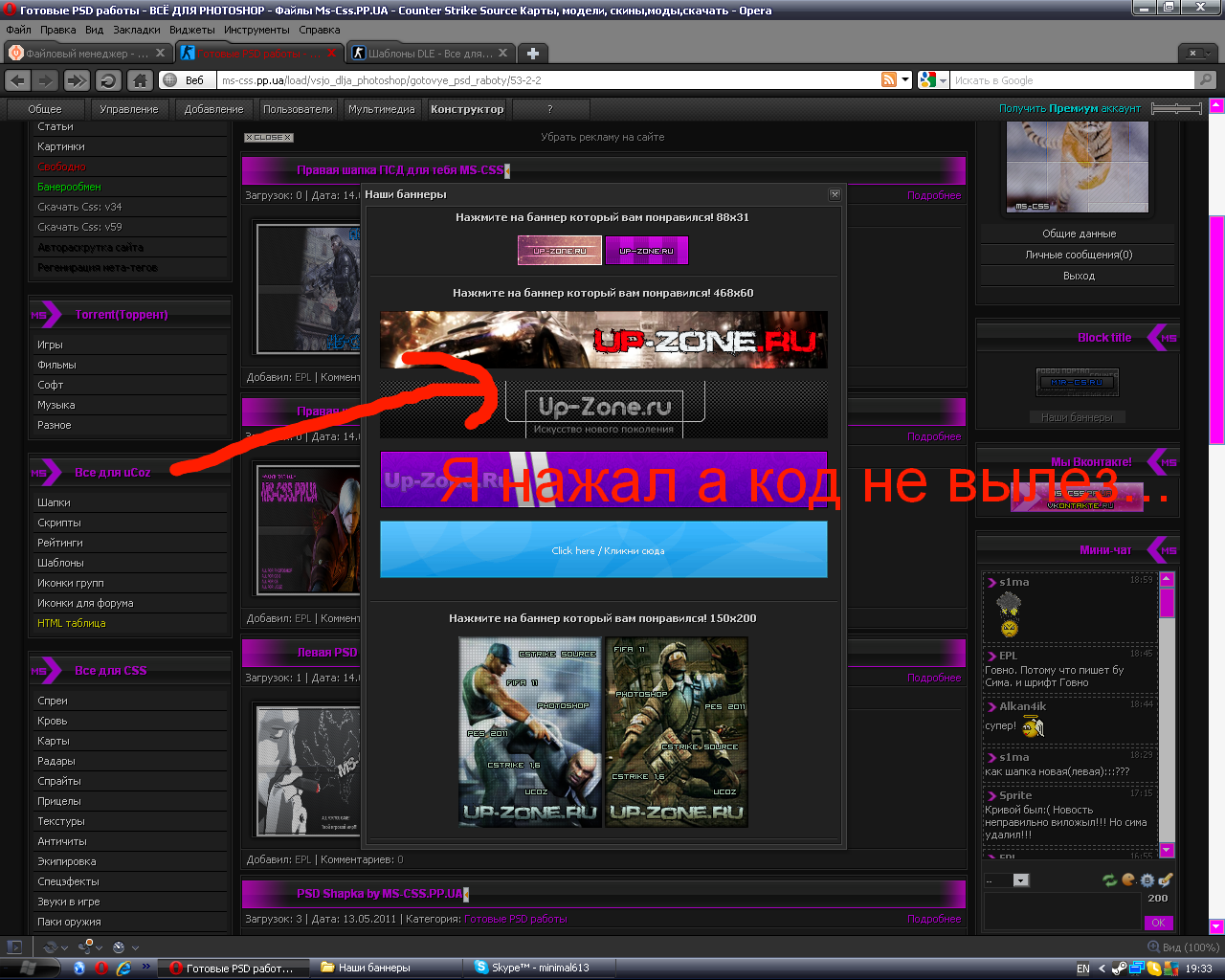This screenshot has height=980, width=1225.
Task: Refresh the mini-chat with green arrows icon
Action: click(1109, 880)
